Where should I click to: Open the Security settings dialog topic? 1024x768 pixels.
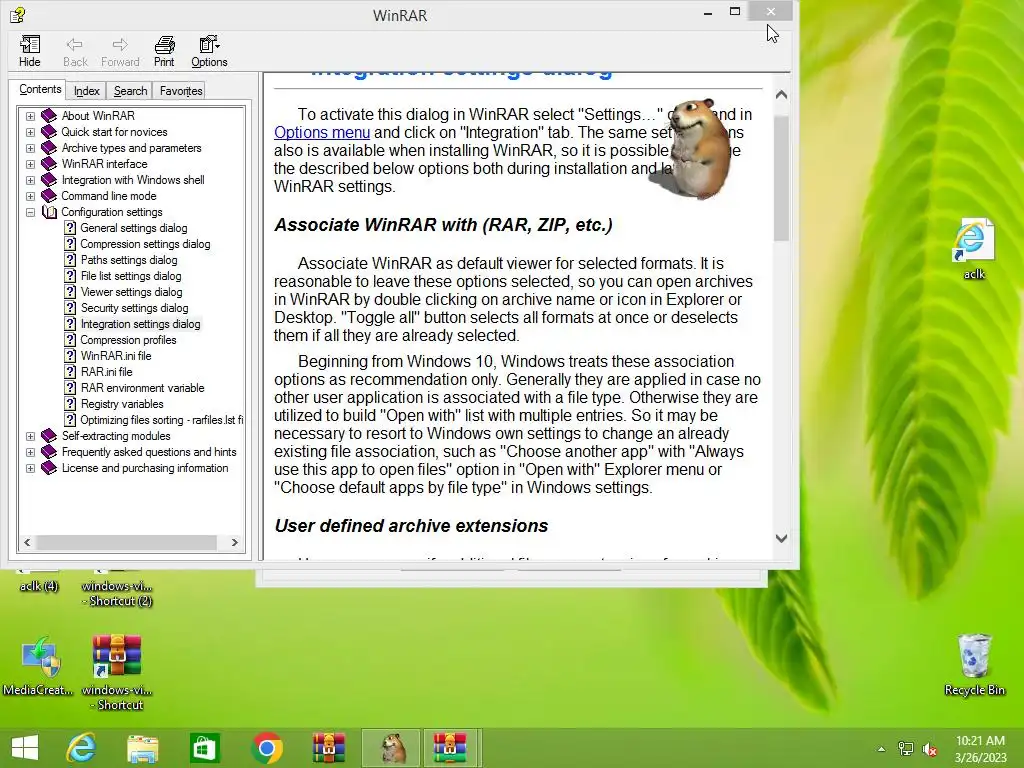(x=134, y=308)
